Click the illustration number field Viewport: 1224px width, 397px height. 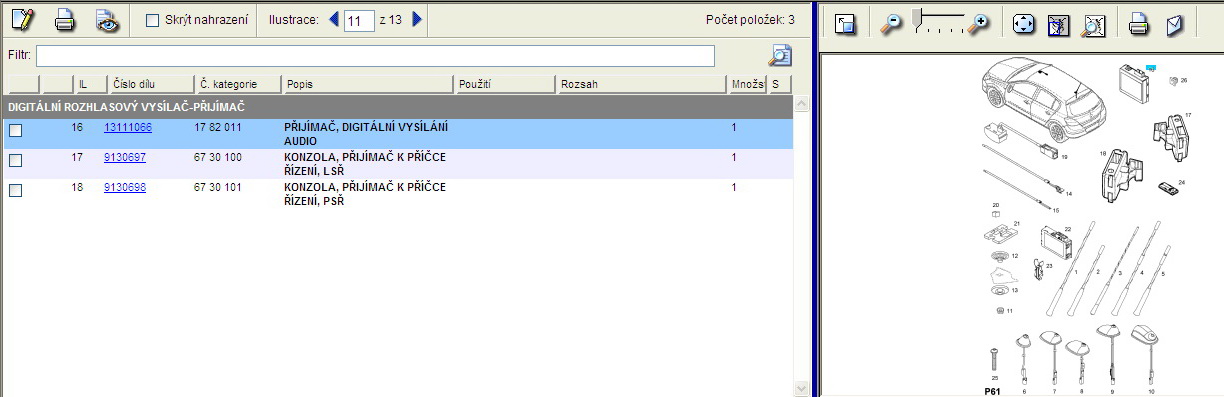[359, 20]
